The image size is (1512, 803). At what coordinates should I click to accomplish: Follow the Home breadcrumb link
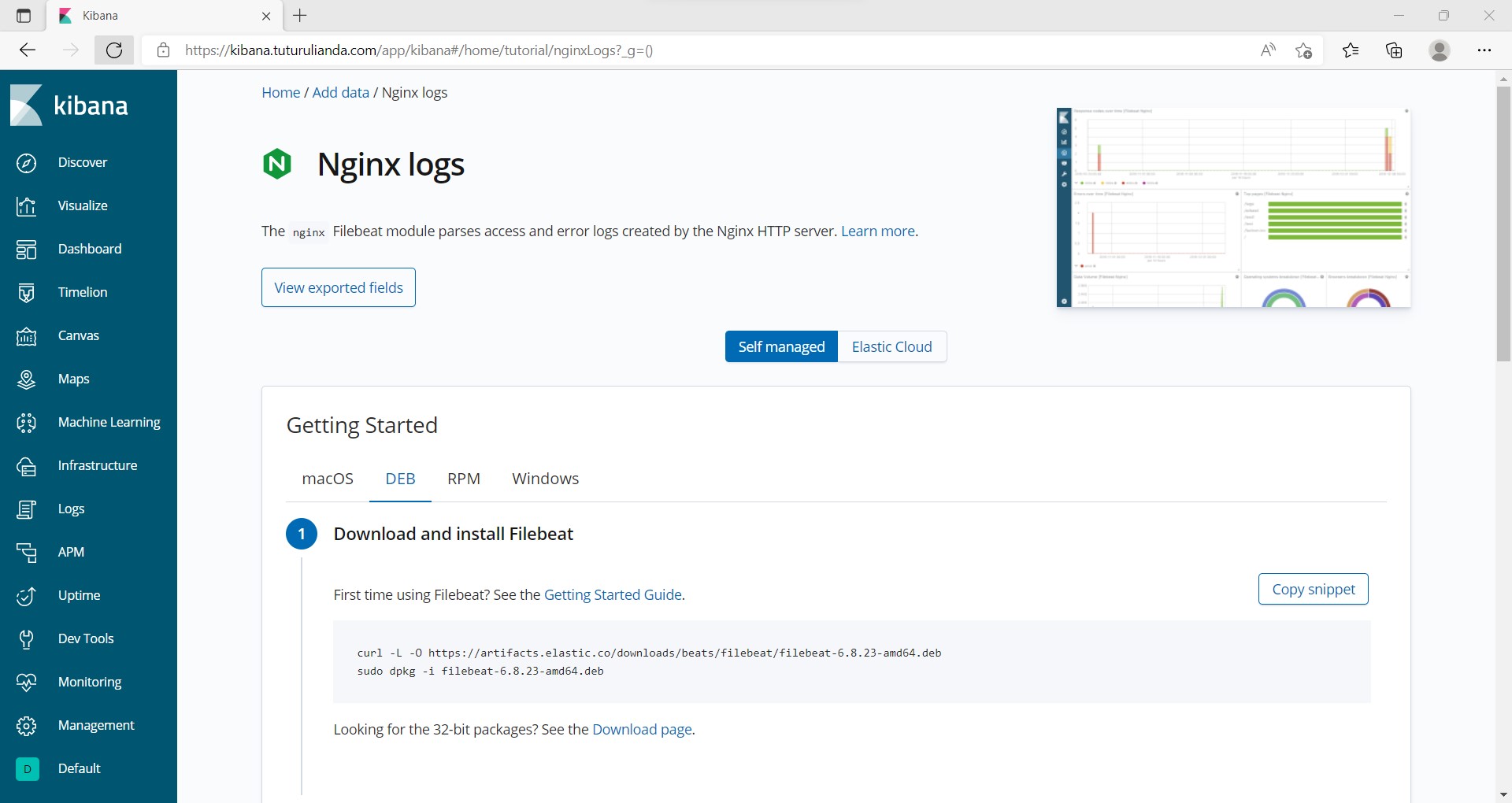281,93
